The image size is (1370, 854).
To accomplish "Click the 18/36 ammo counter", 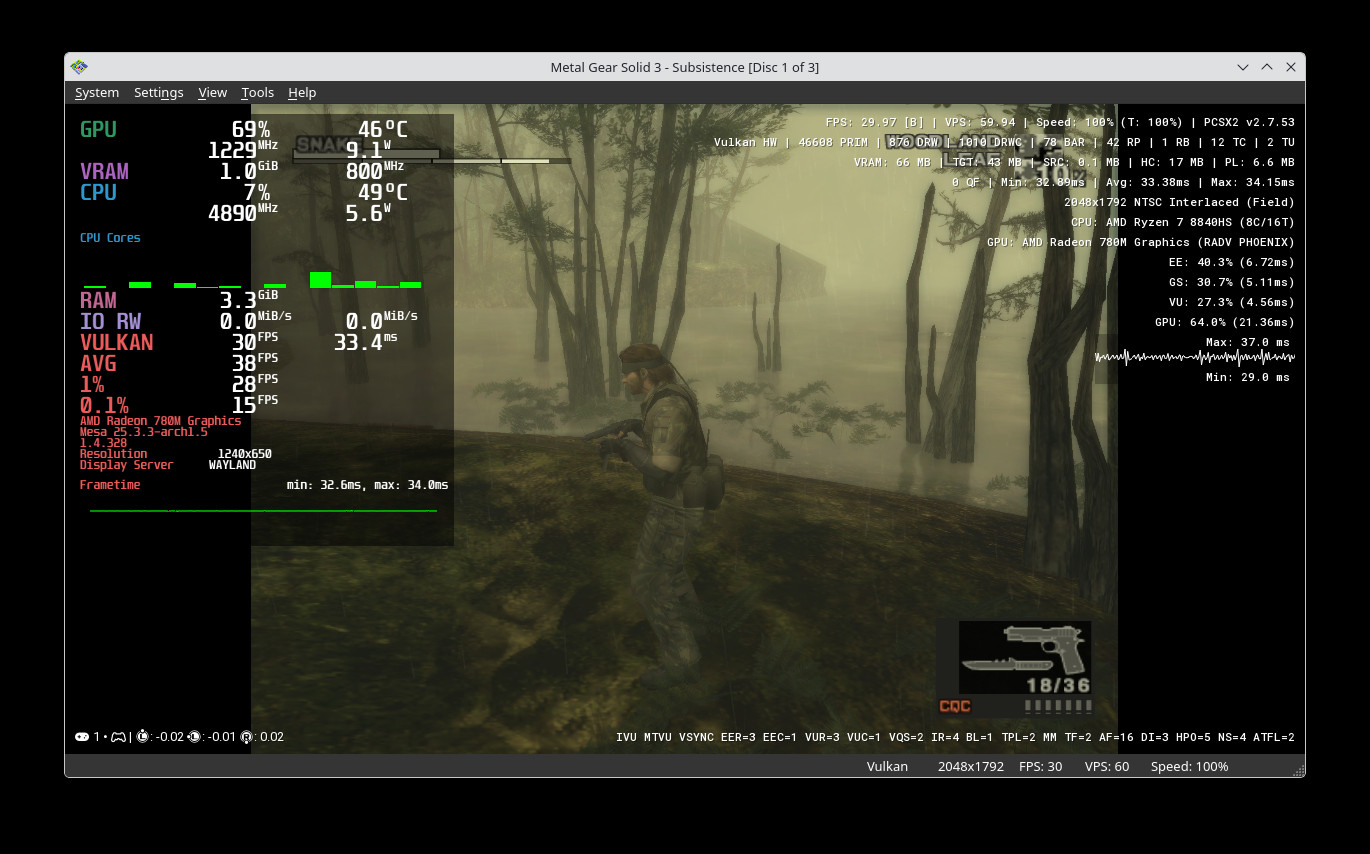I will pyautogui.click(x=1058, y=686).
